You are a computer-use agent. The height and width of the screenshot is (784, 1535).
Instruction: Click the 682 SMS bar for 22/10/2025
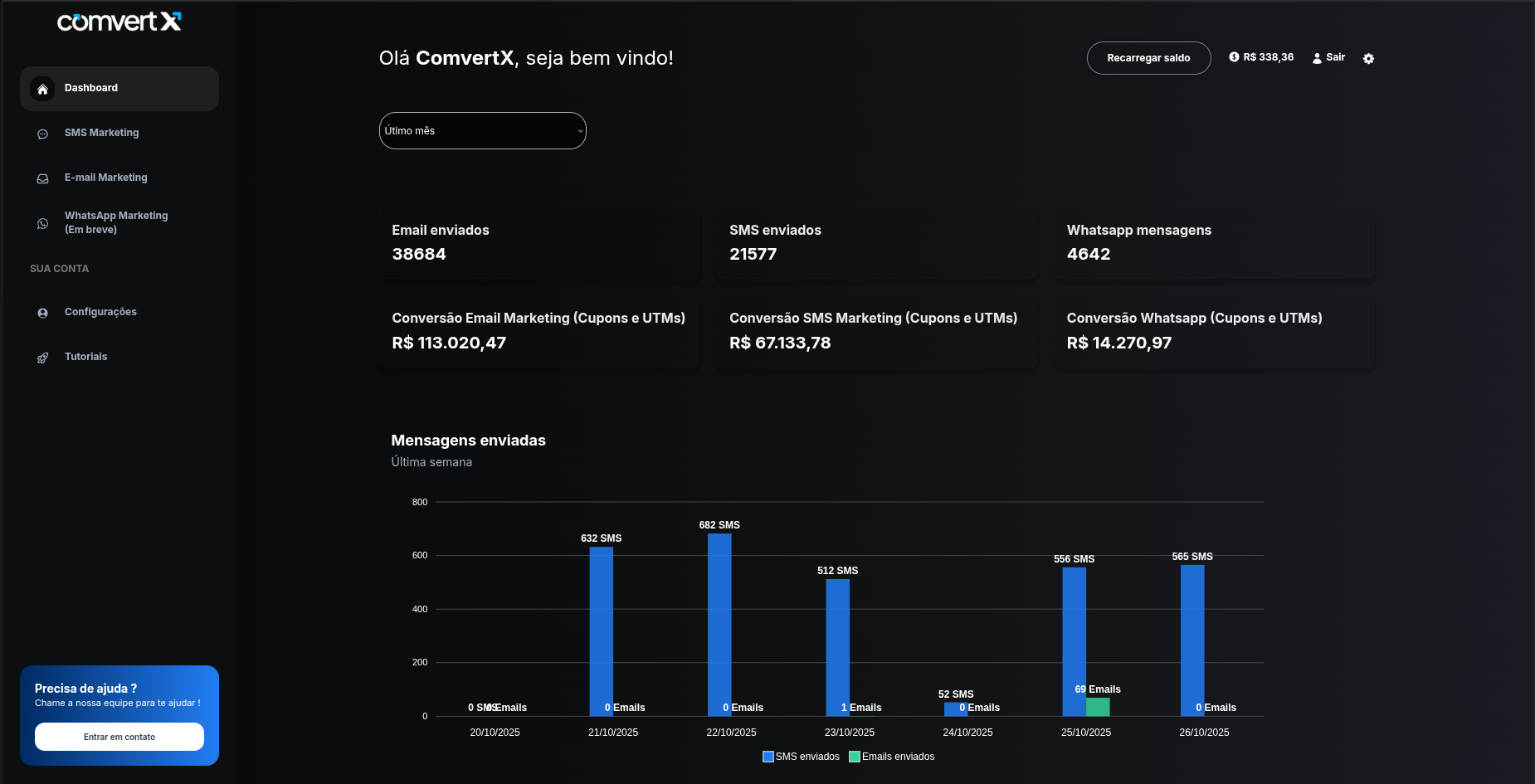point(719,624)
